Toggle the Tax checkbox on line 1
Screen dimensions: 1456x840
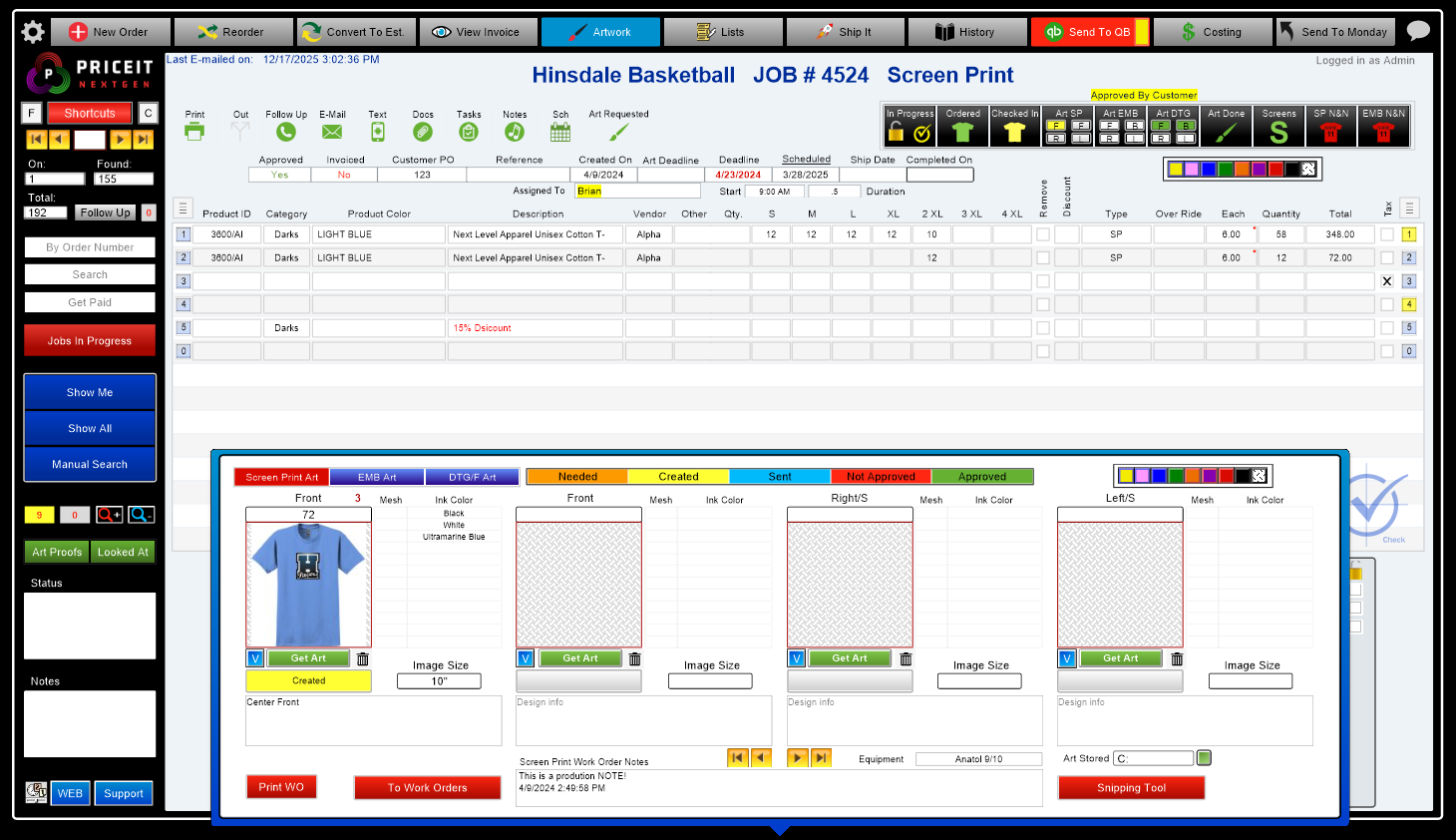1387,233
